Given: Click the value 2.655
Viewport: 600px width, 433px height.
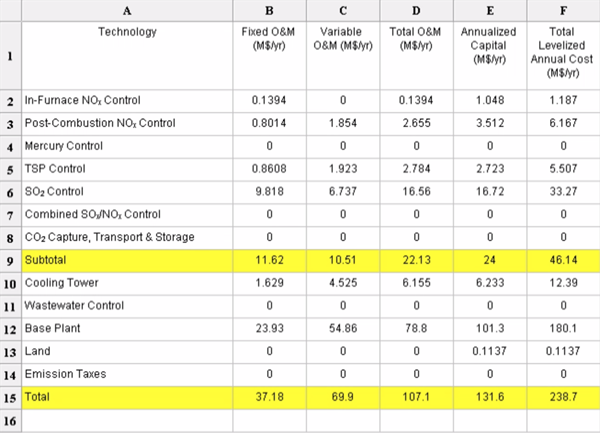Looking at the screenshot, I should click(416, 124).
